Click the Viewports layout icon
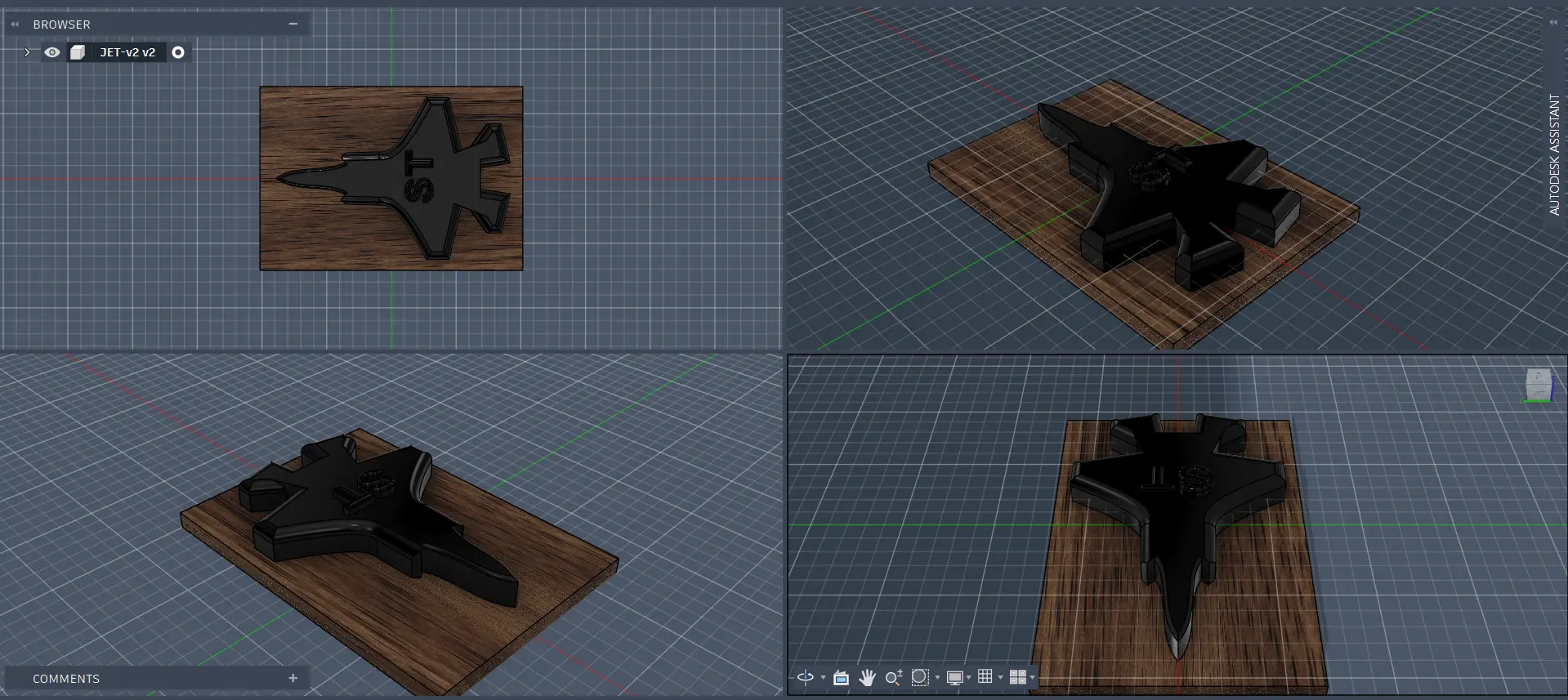The height and width of the screenshot is (700, 1568). (x=1017, y=677)
